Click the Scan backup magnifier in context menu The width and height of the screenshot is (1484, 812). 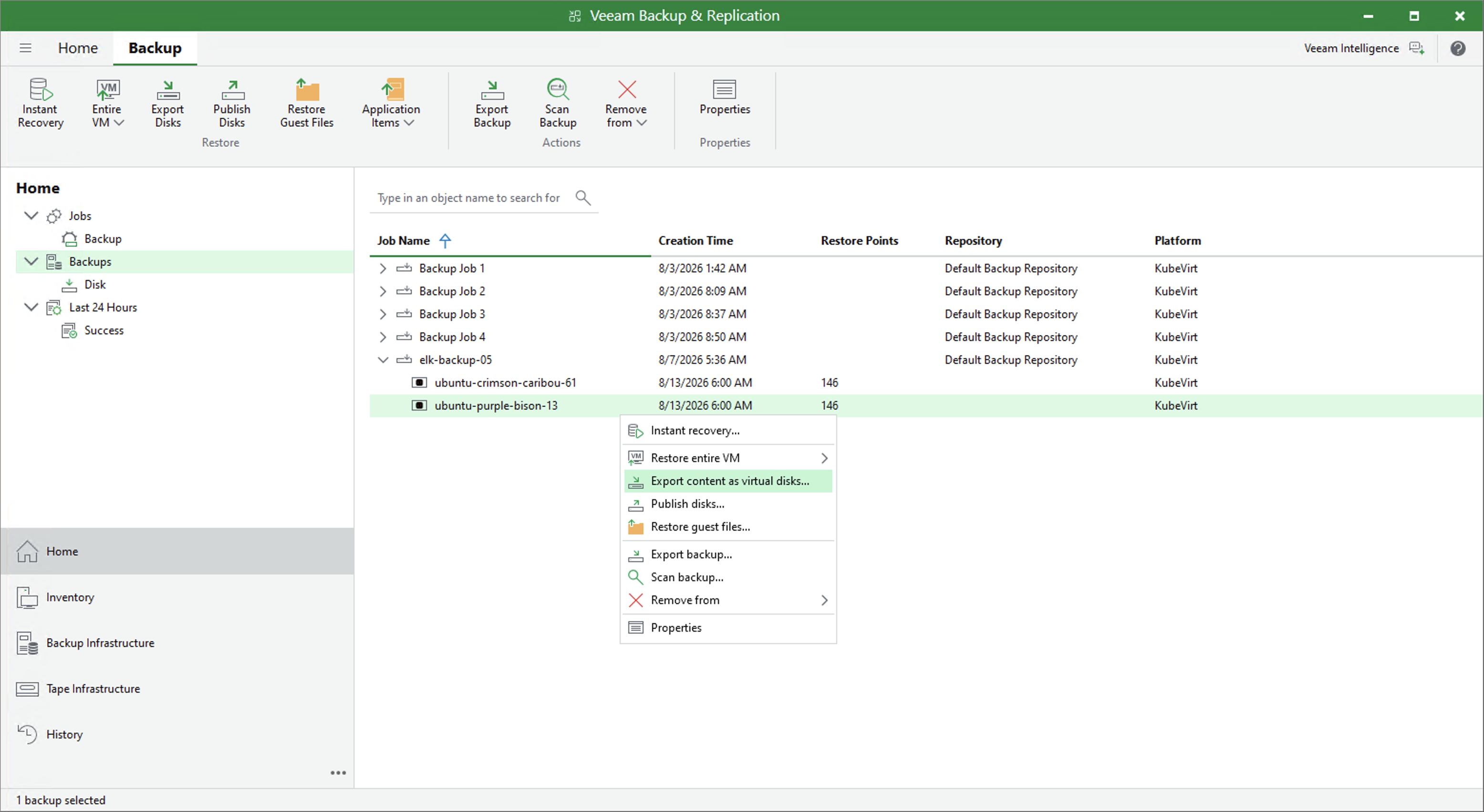click(635, 577)
